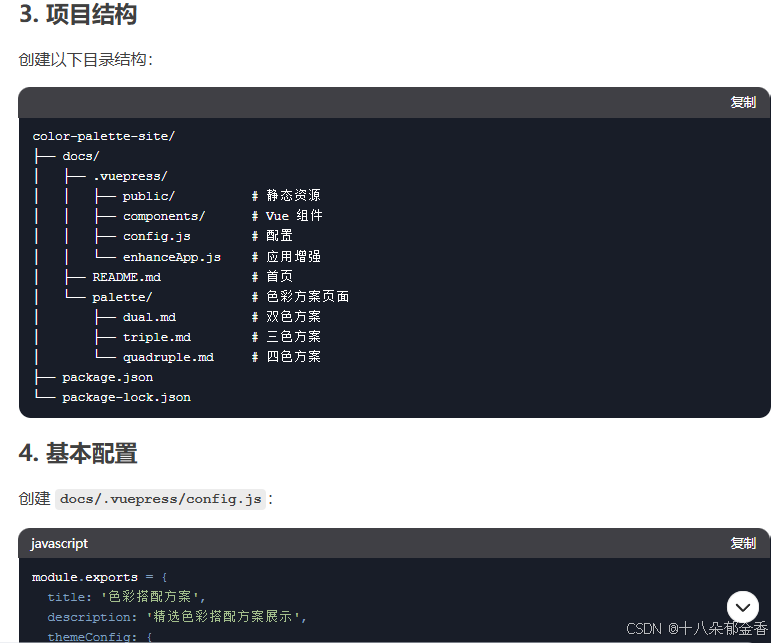
Task: Click 'components/' in the tree
Action: click(x=164, y=217)
